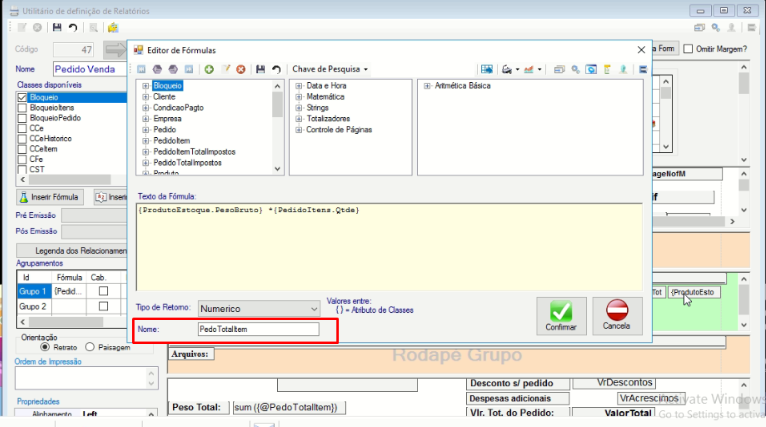Click save diskette icon in main Utilitário toolbar
Viewport: 766px width, 427px height.
coord(57,28)
